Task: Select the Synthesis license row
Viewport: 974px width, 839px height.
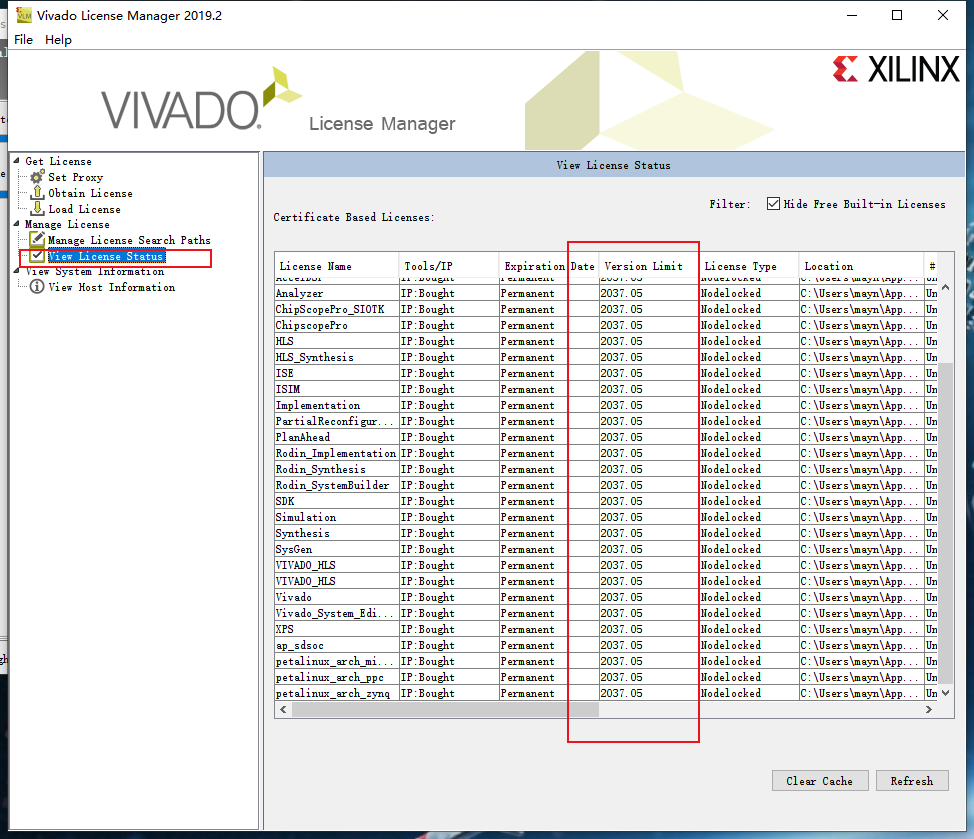Action: point(606,533)
